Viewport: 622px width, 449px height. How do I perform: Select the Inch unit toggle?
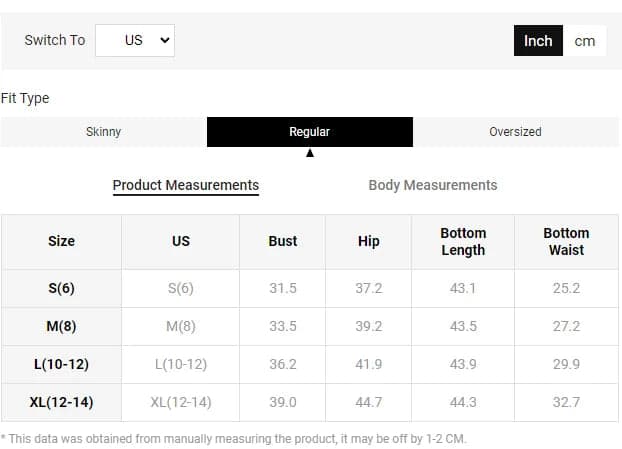click(538, 41)
